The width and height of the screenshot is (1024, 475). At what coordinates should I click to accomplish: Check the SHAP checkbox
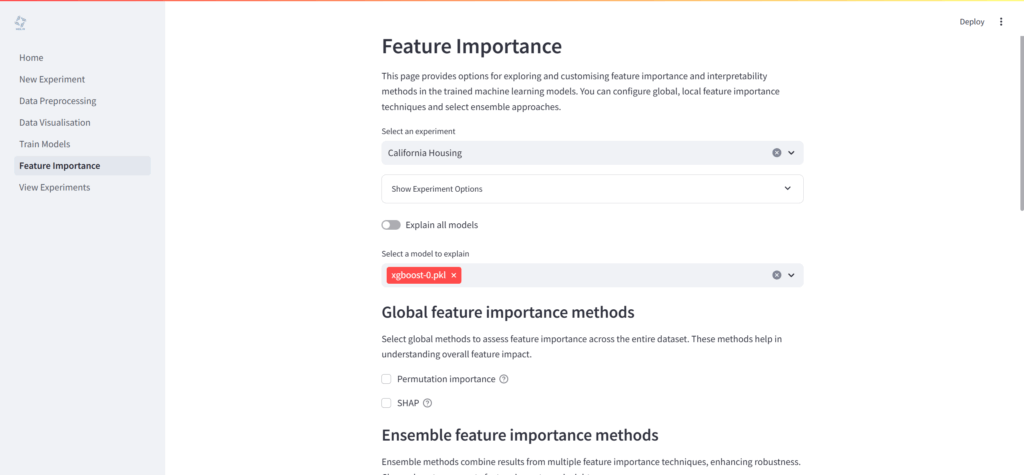coord(386,403)
